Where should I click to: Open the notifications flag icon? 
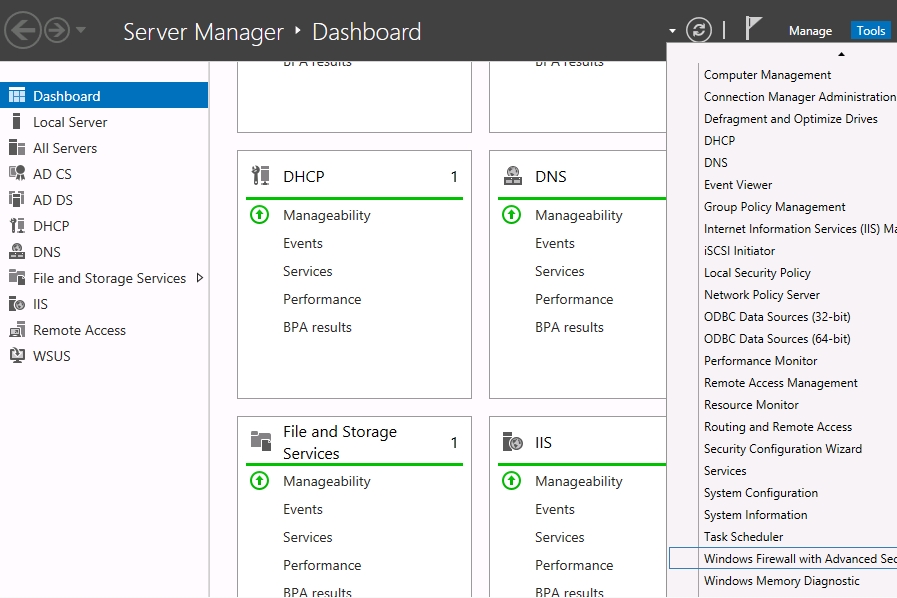[754, 29]
